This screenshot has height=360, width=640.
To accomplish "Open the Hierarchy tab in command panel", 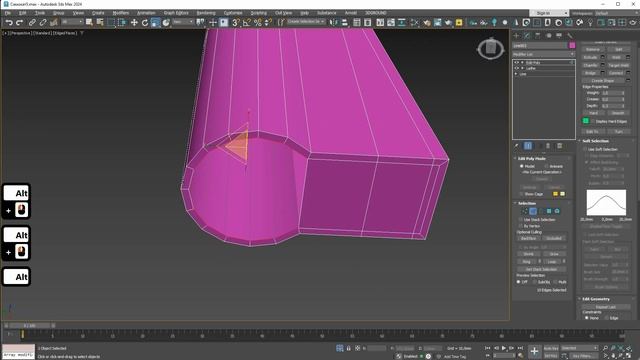I will [538, 36].
